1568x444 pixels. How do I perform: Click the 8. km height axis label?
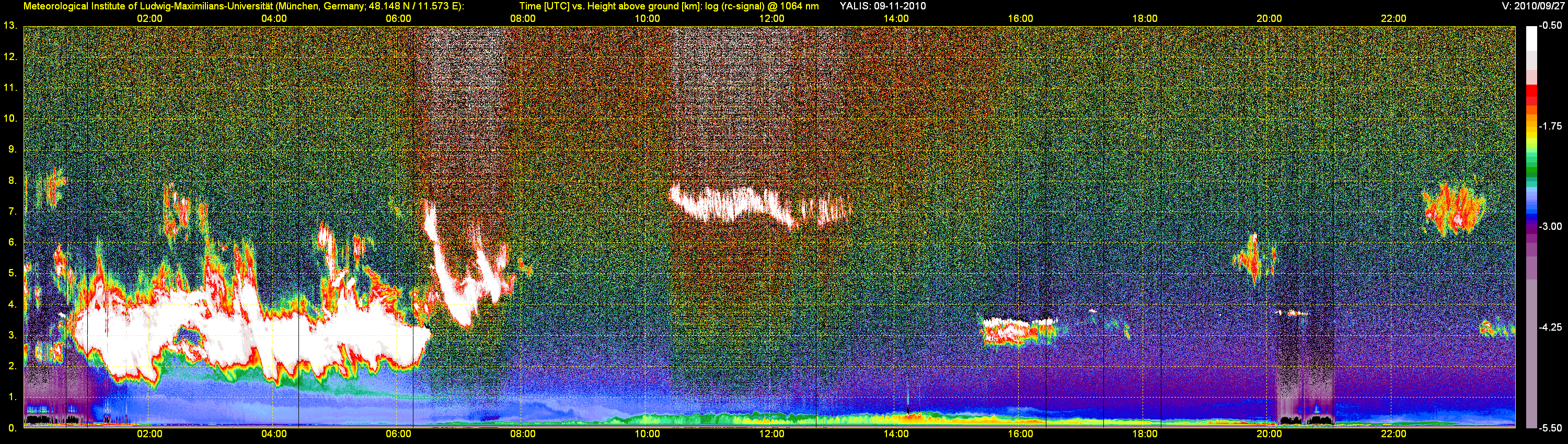[12, 181]
